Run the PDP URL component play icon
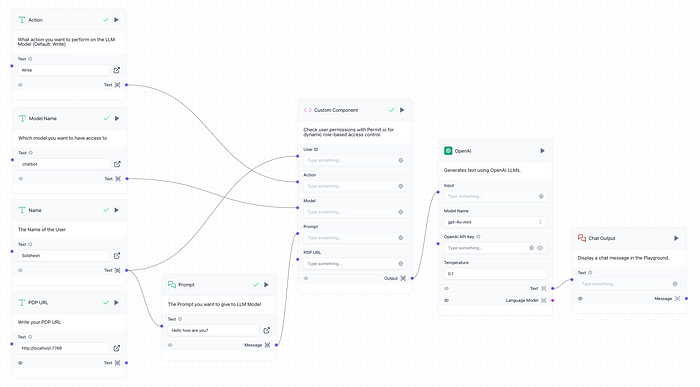 117,302
